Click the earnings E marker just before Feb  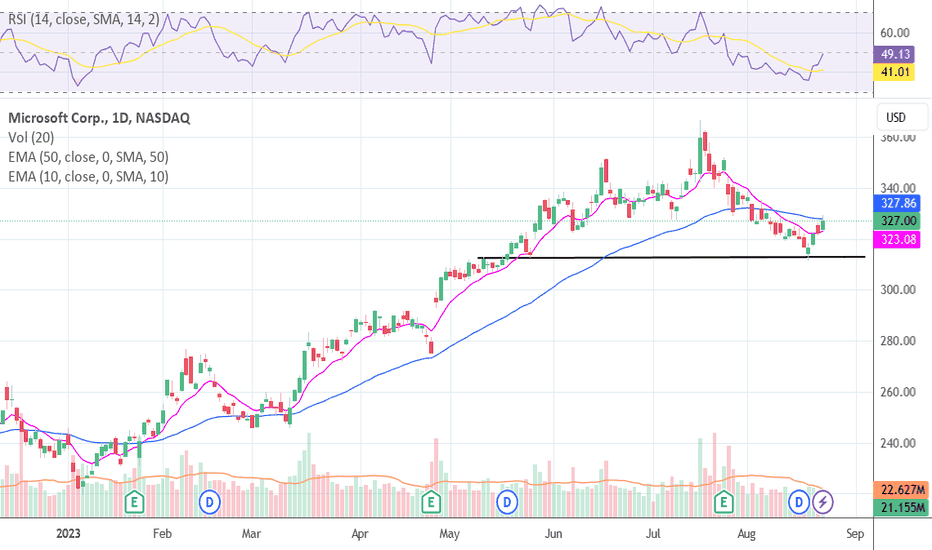[134, 502]
